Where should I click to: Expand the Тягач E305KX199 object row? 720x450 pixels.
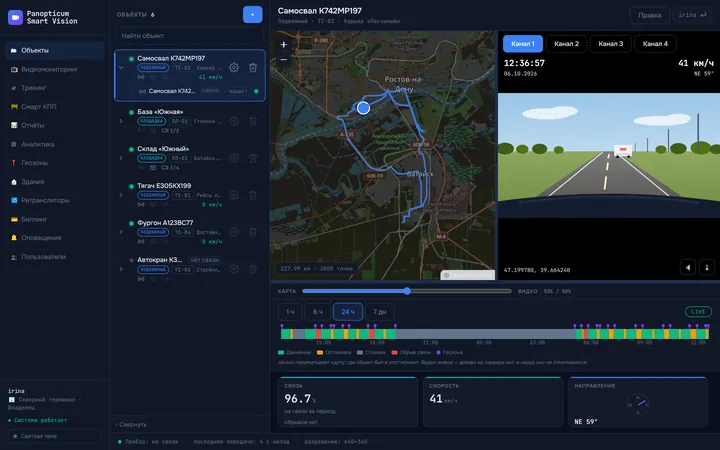121,195
